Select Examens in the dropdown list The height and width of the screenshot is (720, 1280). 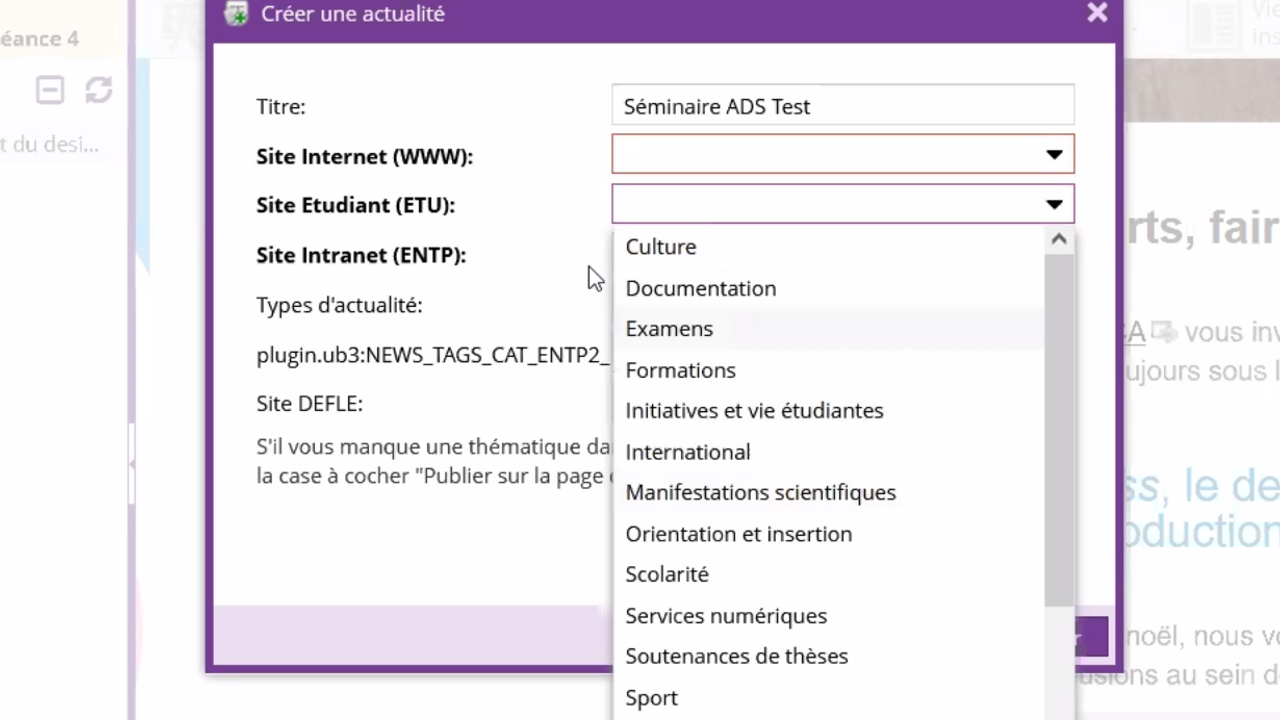(669, 329)
